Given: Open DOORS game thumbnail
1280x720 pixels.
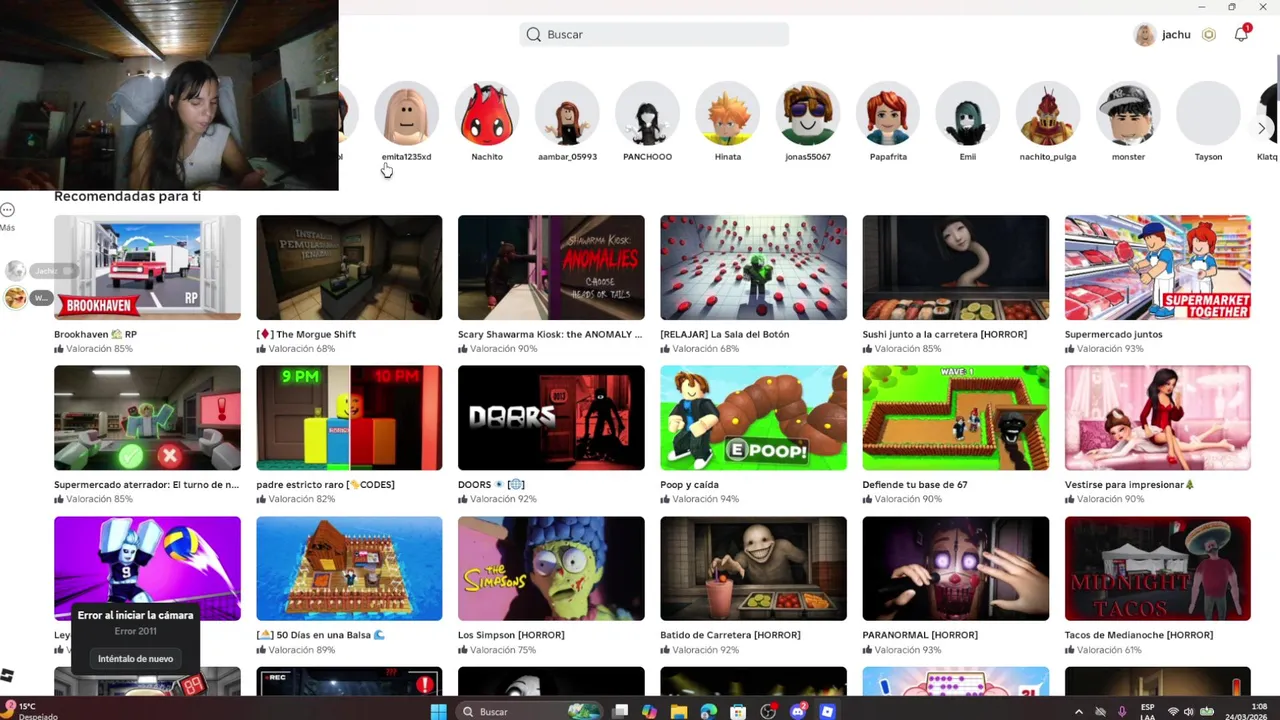Looking at the screenshot, I should click(x=551, y=418).
